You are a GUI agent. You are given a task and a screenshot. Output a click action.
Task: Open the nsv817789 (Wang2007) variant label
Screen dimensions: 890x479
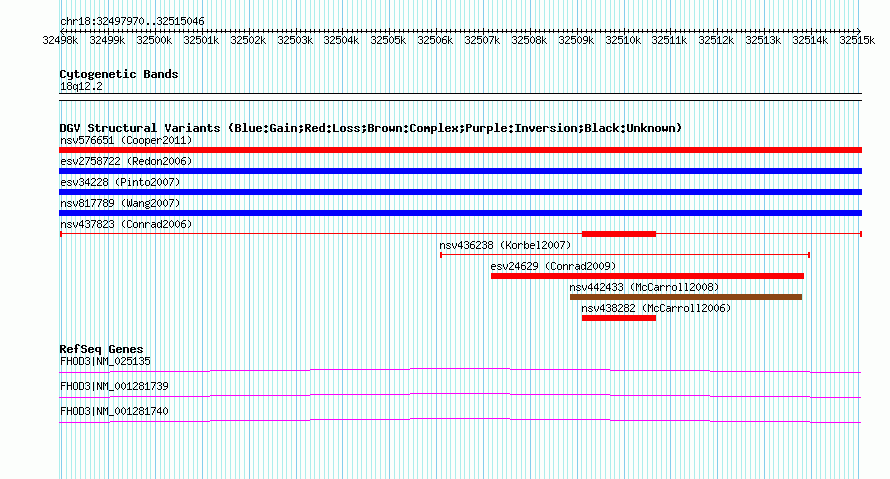pos(120,203)
